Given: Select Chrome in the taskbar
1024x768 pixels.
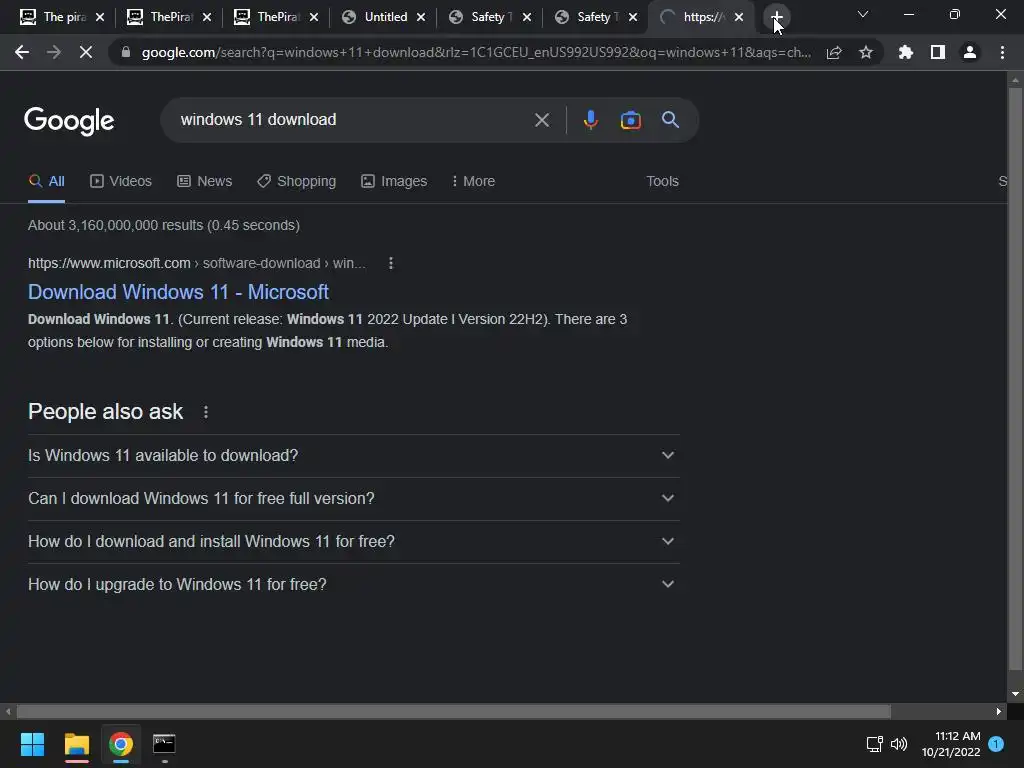Looking at the screenshot, I should [x=121, y=744].
